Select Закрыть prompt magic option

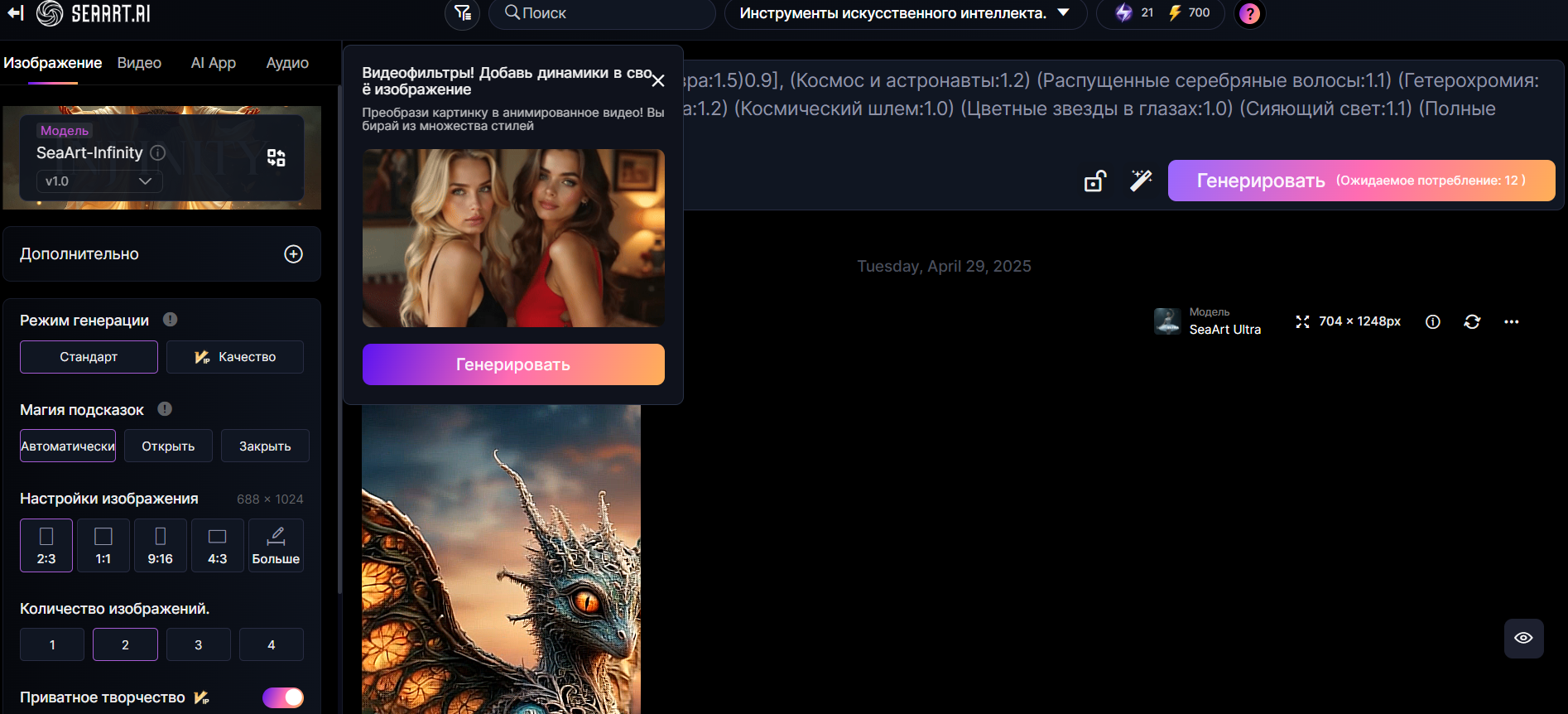[265, 446]
